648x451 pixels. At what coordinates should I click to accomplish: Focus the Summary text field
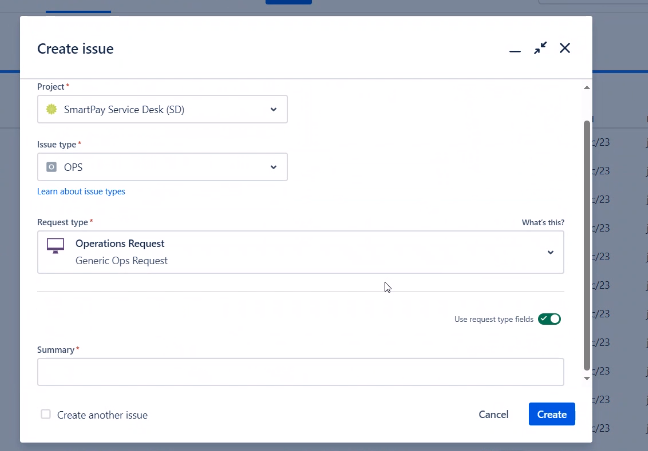[300, 372]
